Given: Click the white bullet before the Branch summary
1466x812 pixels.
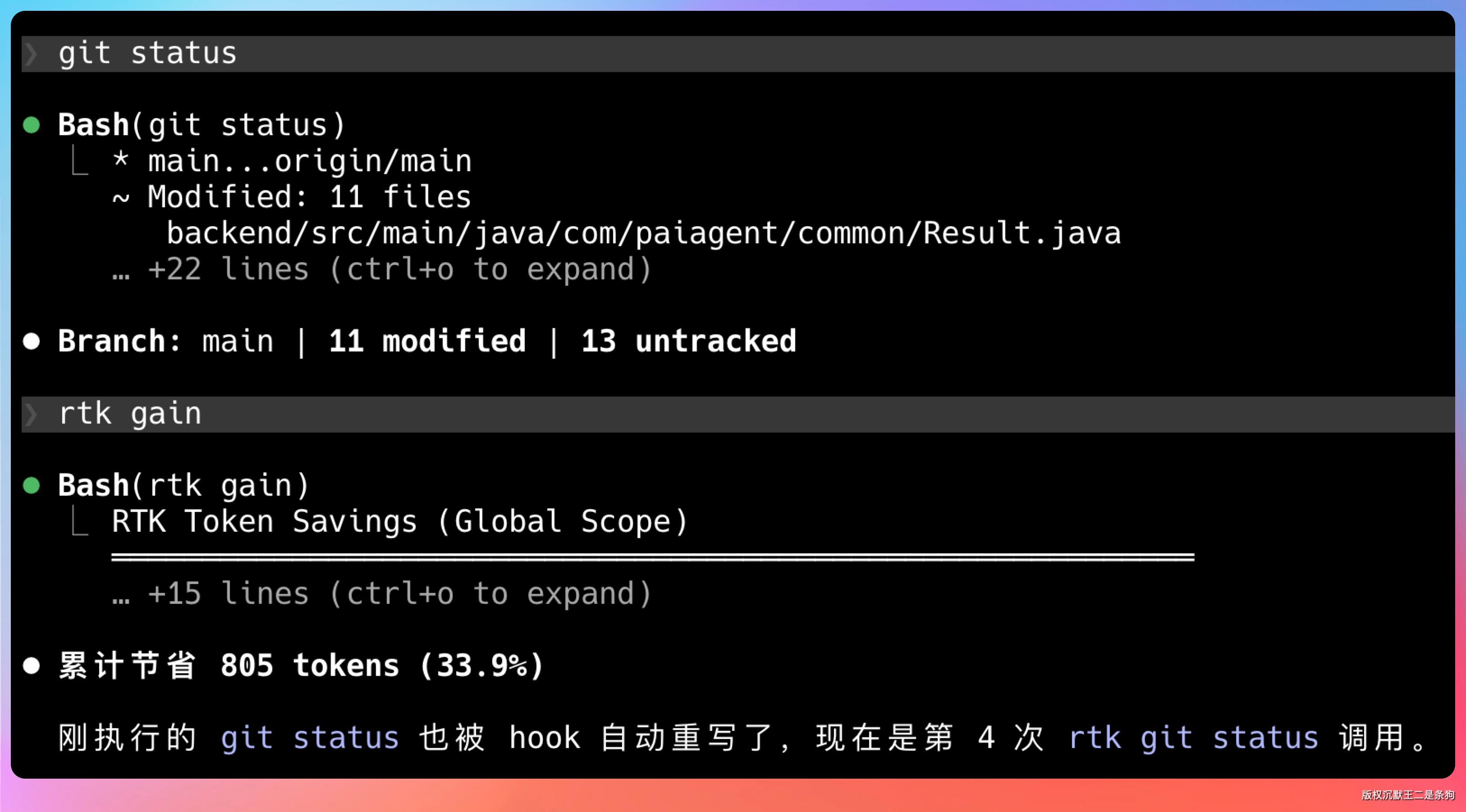Looking at the screenshot, I should (x=31, y=342).
